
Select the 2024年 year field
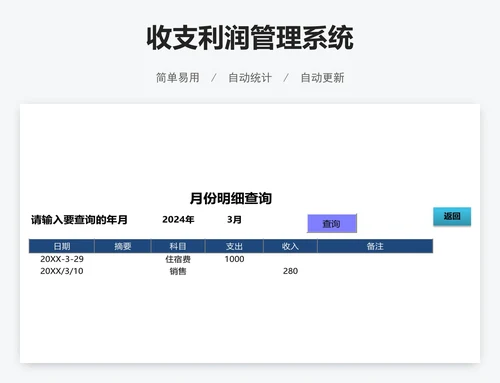[178, 219]
